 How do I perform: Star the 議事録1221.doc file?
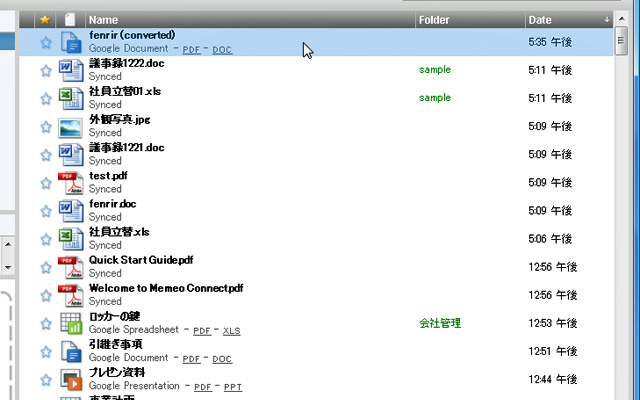[x=46, y=155]
